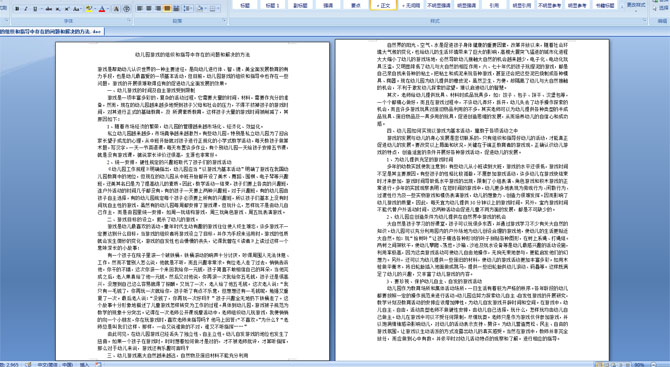This screenshot has width=670, height=367.
Task: Click the language indicator in status bar
Action: coord(55,364)
